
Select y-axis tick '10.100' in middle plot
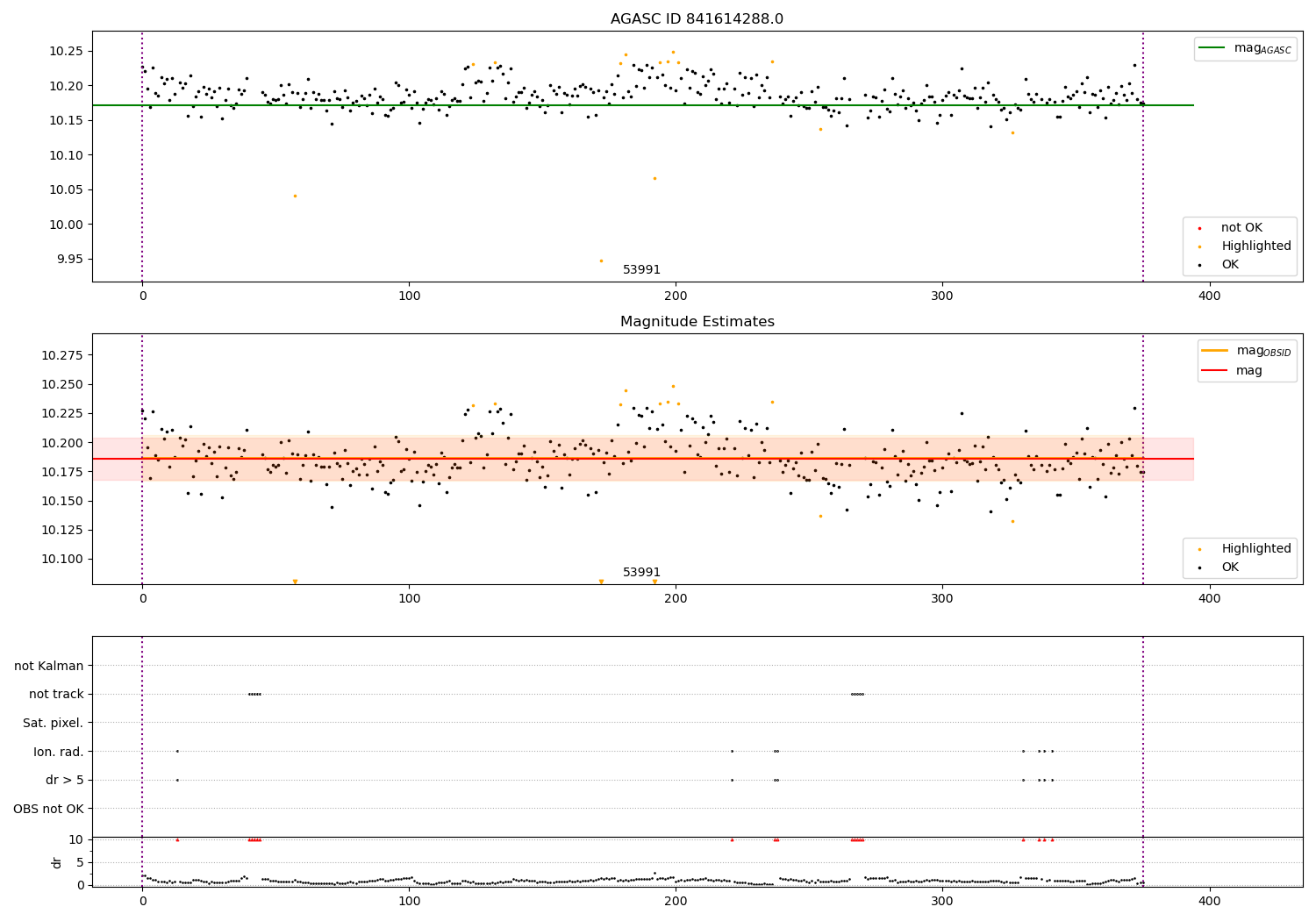click(x=62, y=559)
